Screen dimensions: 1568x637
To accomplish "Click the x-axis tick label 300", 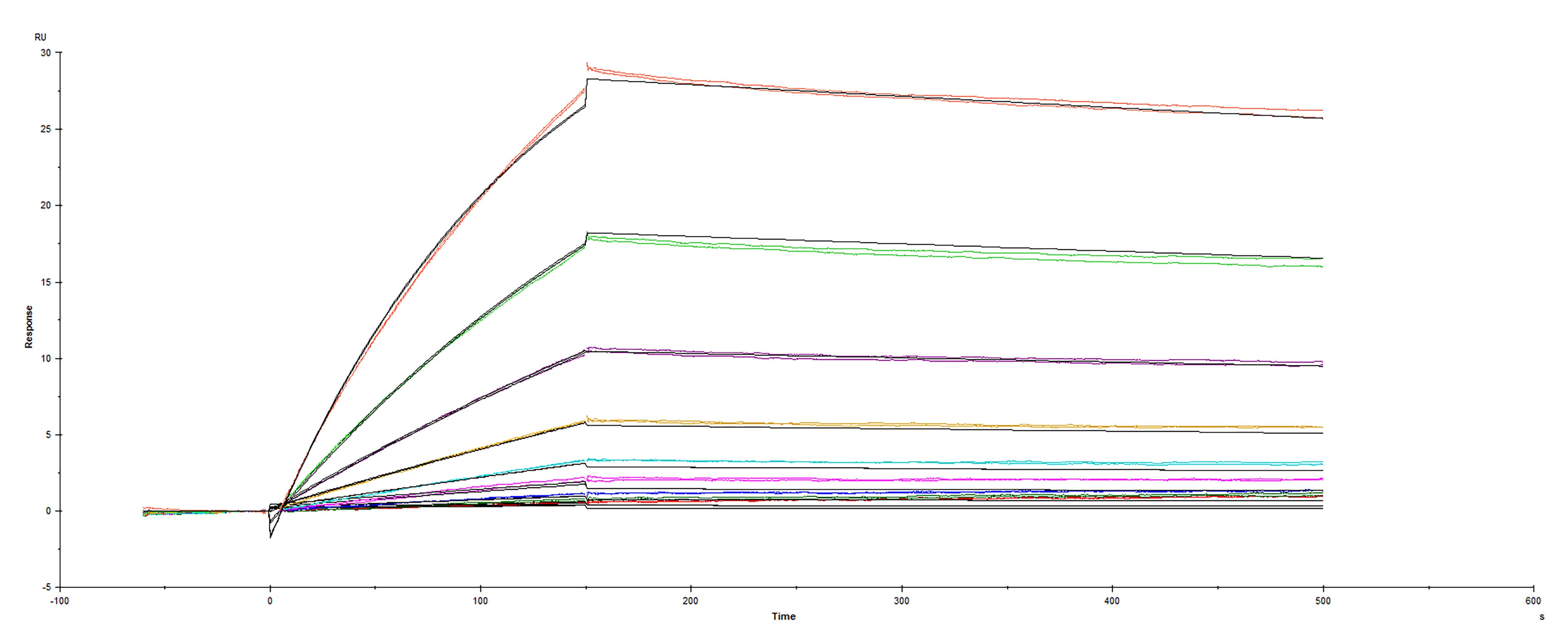I will 901,601.
